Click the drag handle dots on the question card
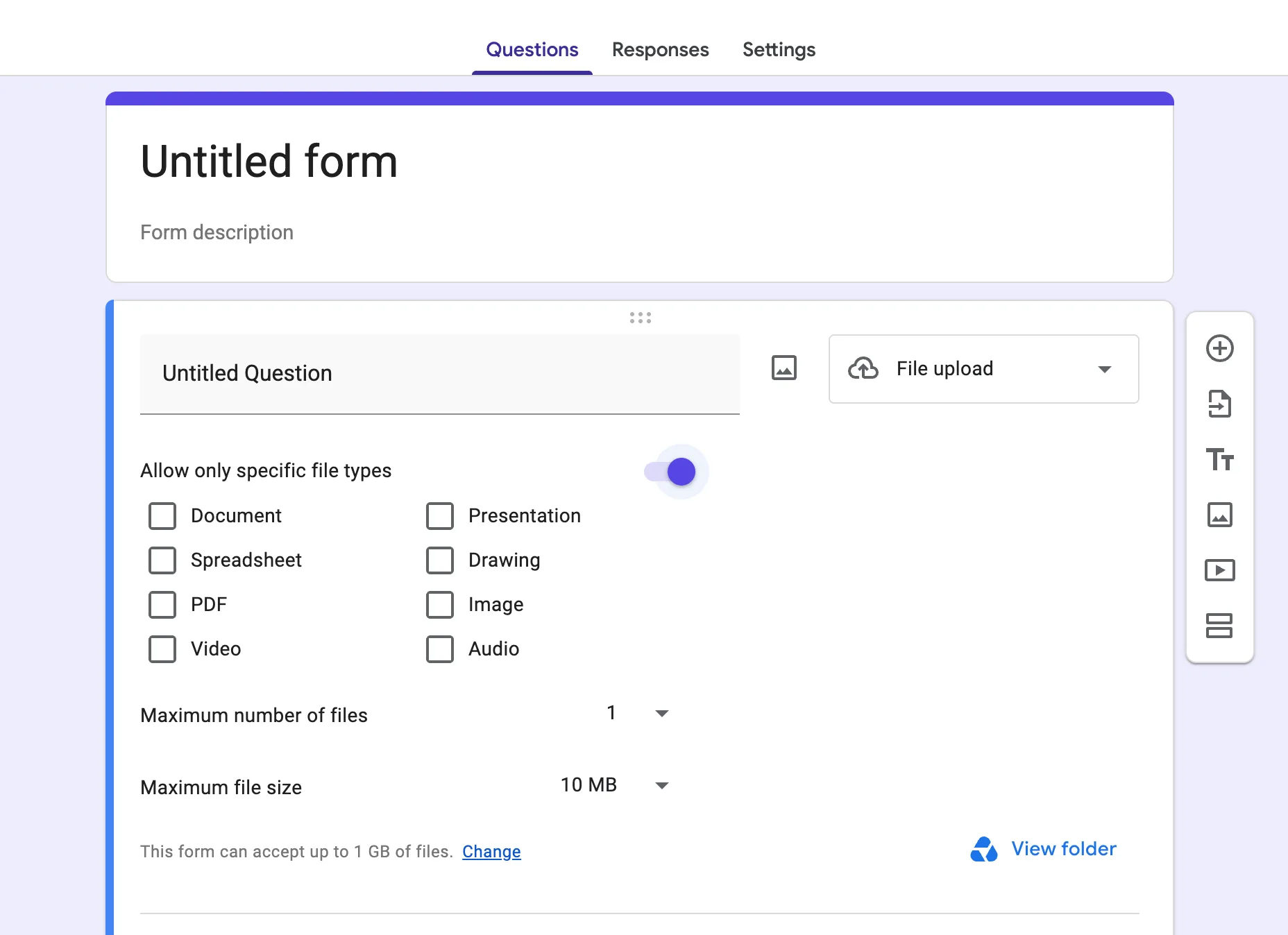1288x935 pixels. click(640, 318)
